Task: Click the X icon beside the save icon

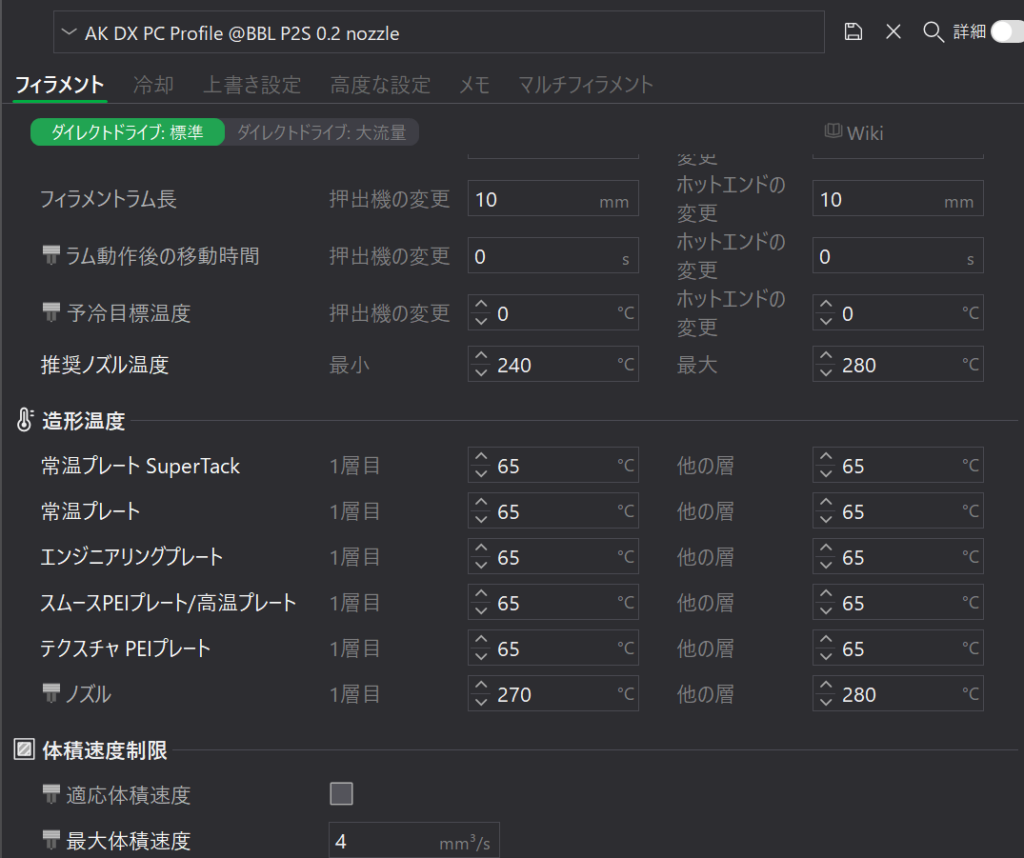Action: tap(893, 32)
